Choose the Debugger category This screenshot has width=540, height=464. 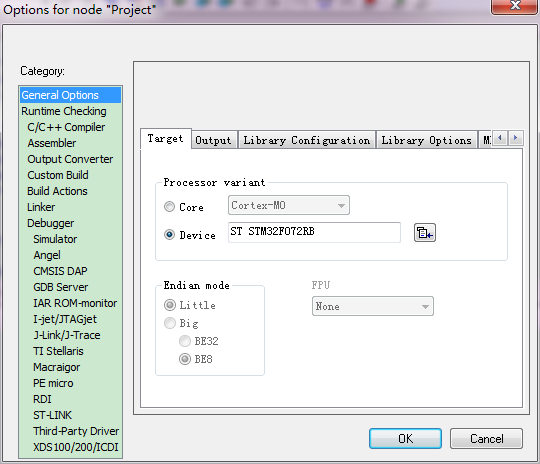pos(51,223)
